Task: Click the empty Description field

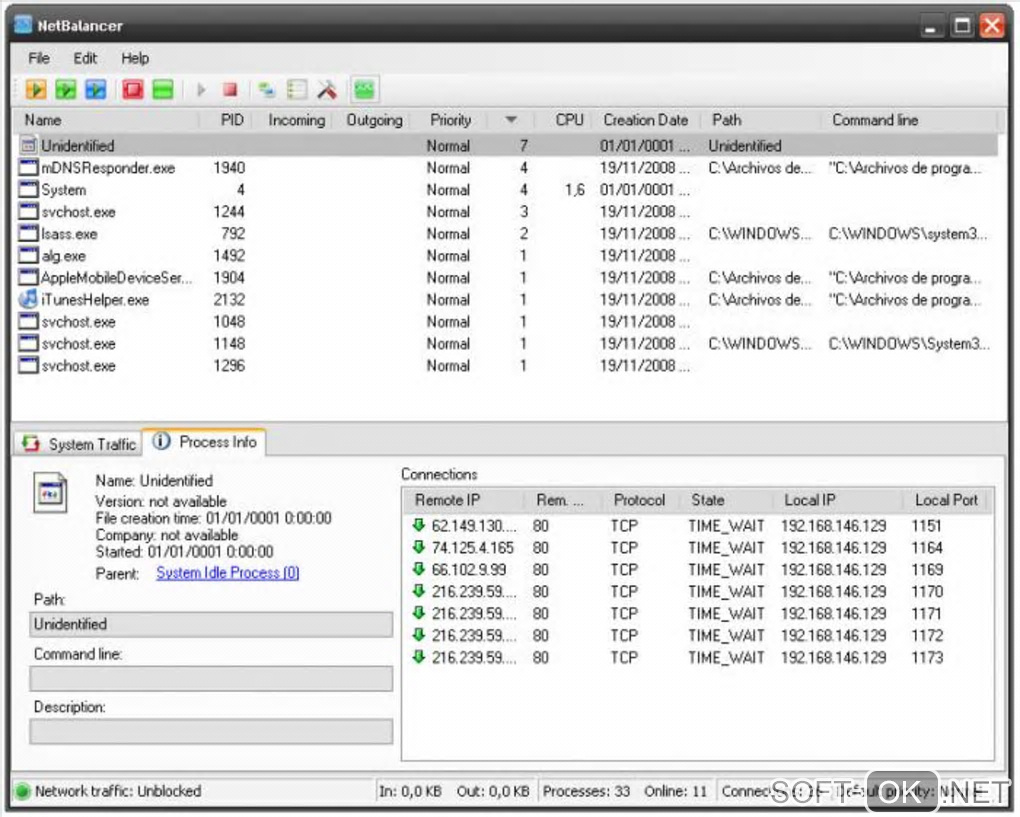Action: click(x=211, y=731)
